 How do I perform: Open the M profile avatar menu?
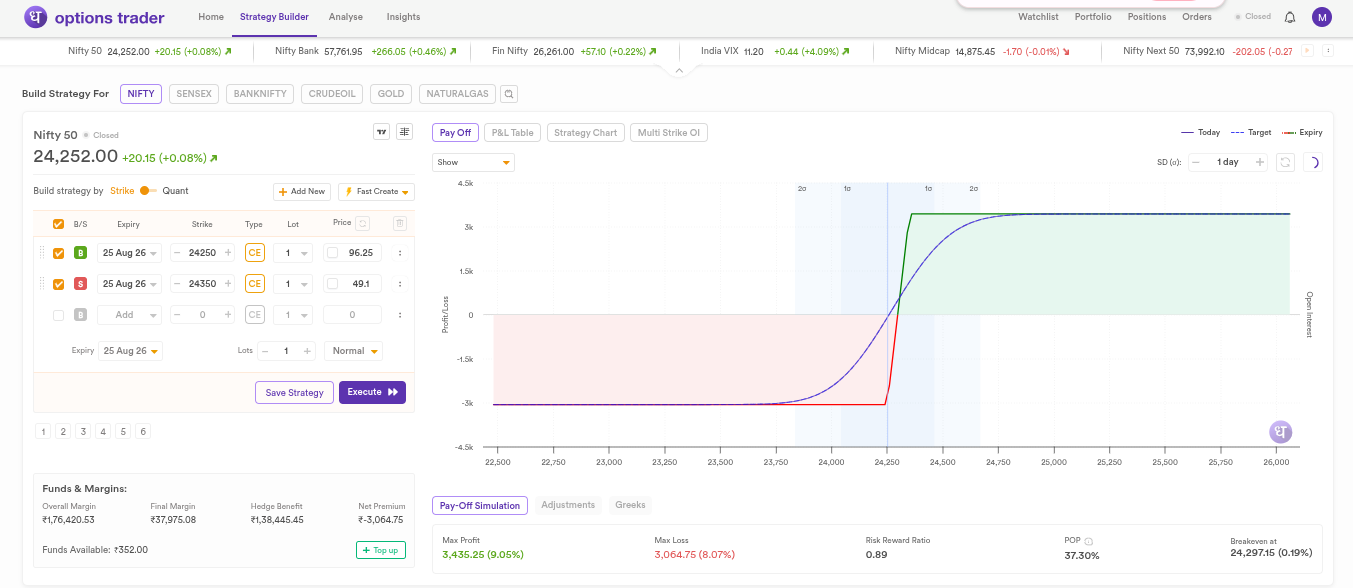point(1322,17)
